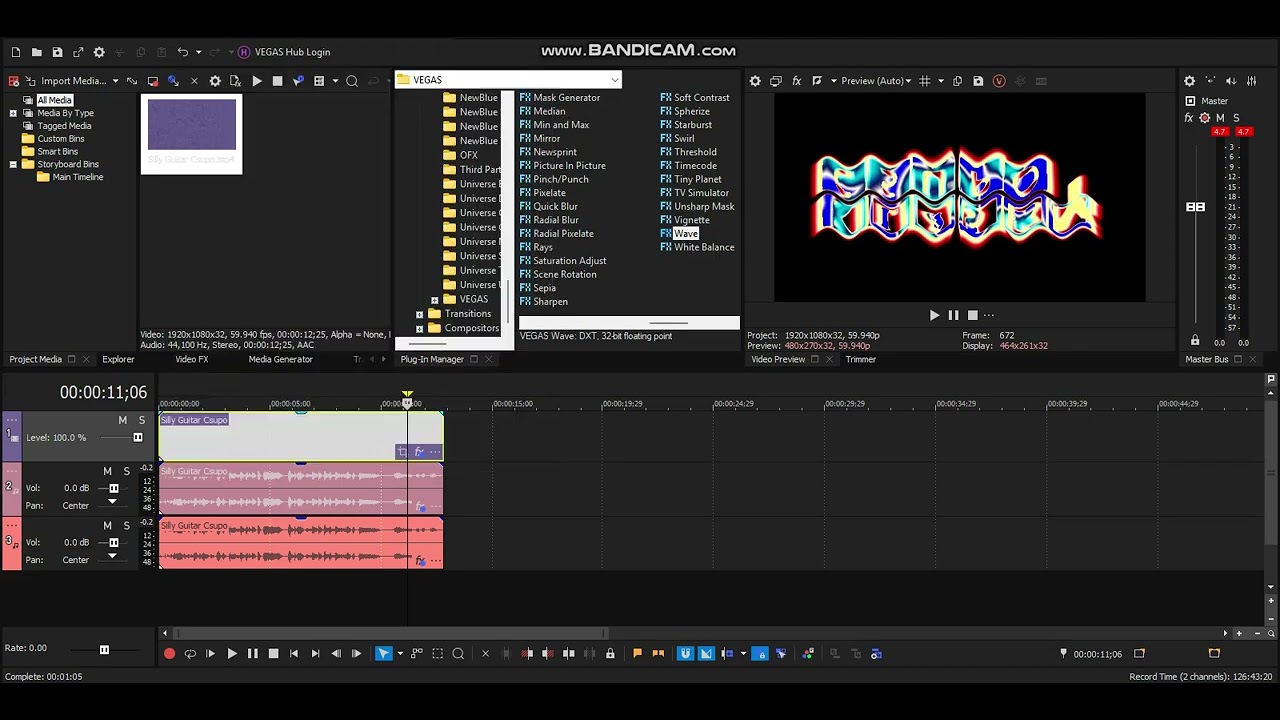
Task: Toggle external monitor preview icon
Action: tap(776, 81)
